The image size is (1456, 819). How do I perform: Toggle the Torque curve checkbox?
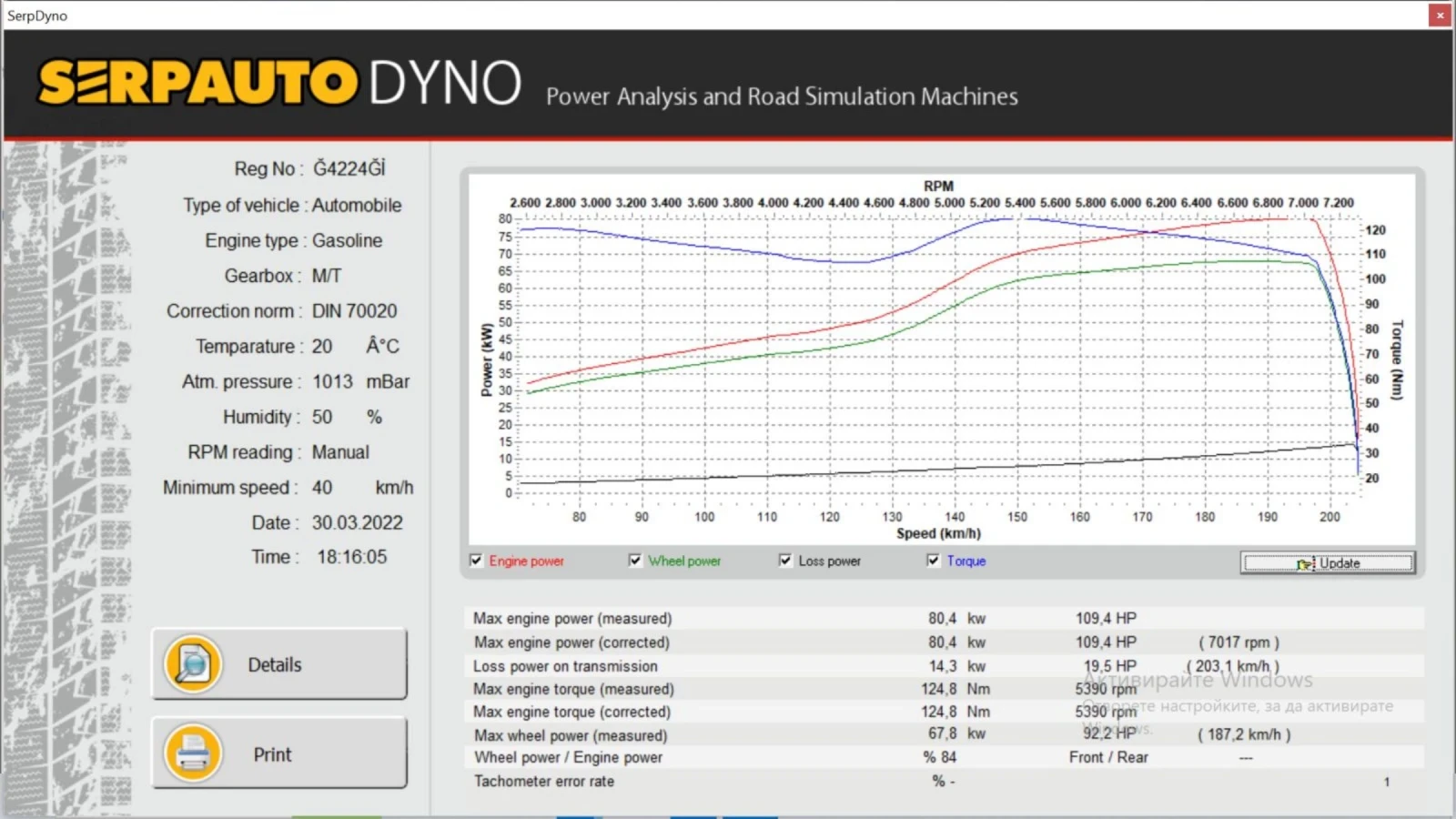933,561
